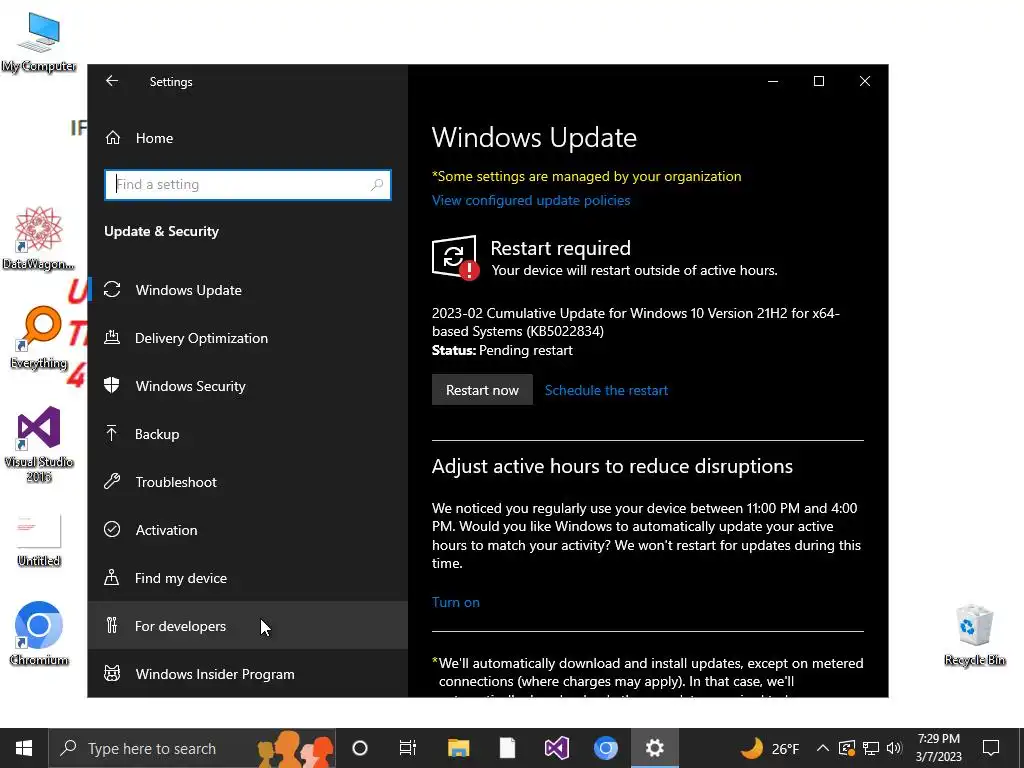Open Cortana from the taskbar circle icon
Screen dimensions: 1024x768
[x=360, y=748]
